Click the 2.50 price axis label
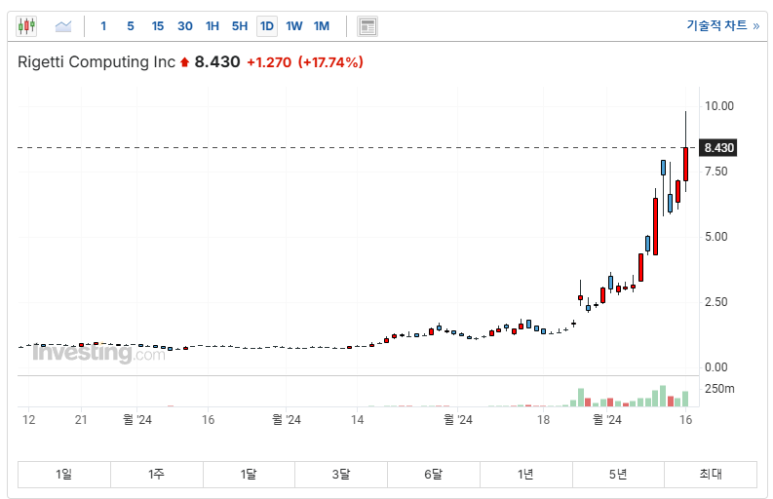The width and height of the screenshot is (773, 499). pos(716,302)
